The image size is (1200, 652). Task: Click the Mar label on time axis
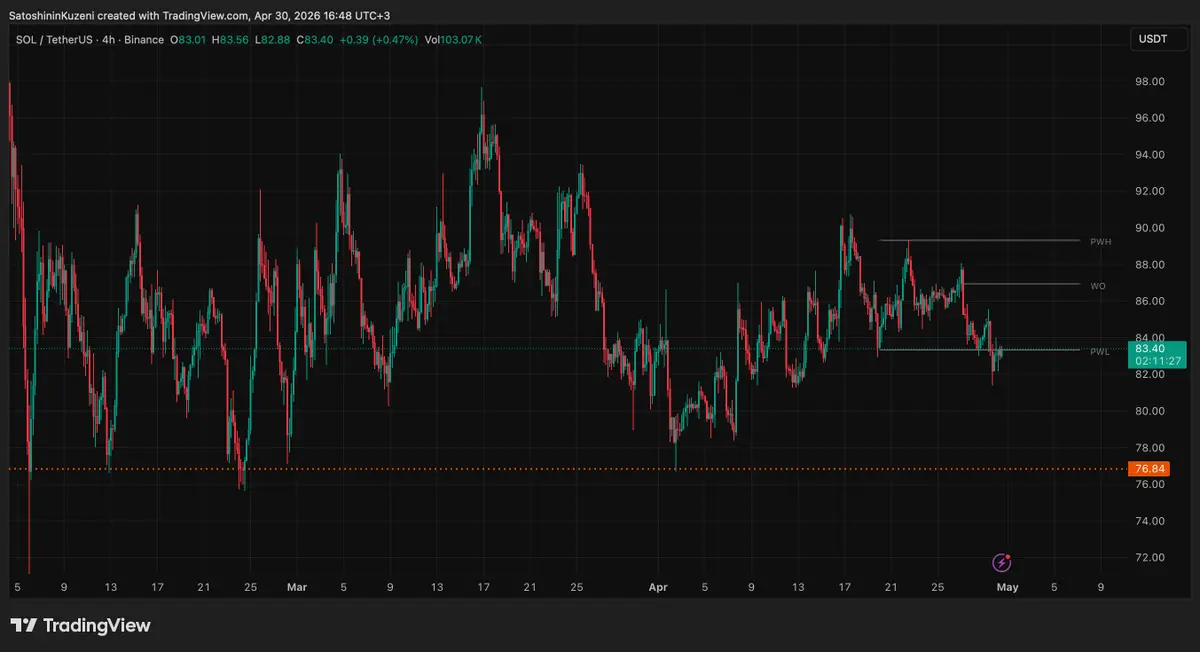(297, 588)
